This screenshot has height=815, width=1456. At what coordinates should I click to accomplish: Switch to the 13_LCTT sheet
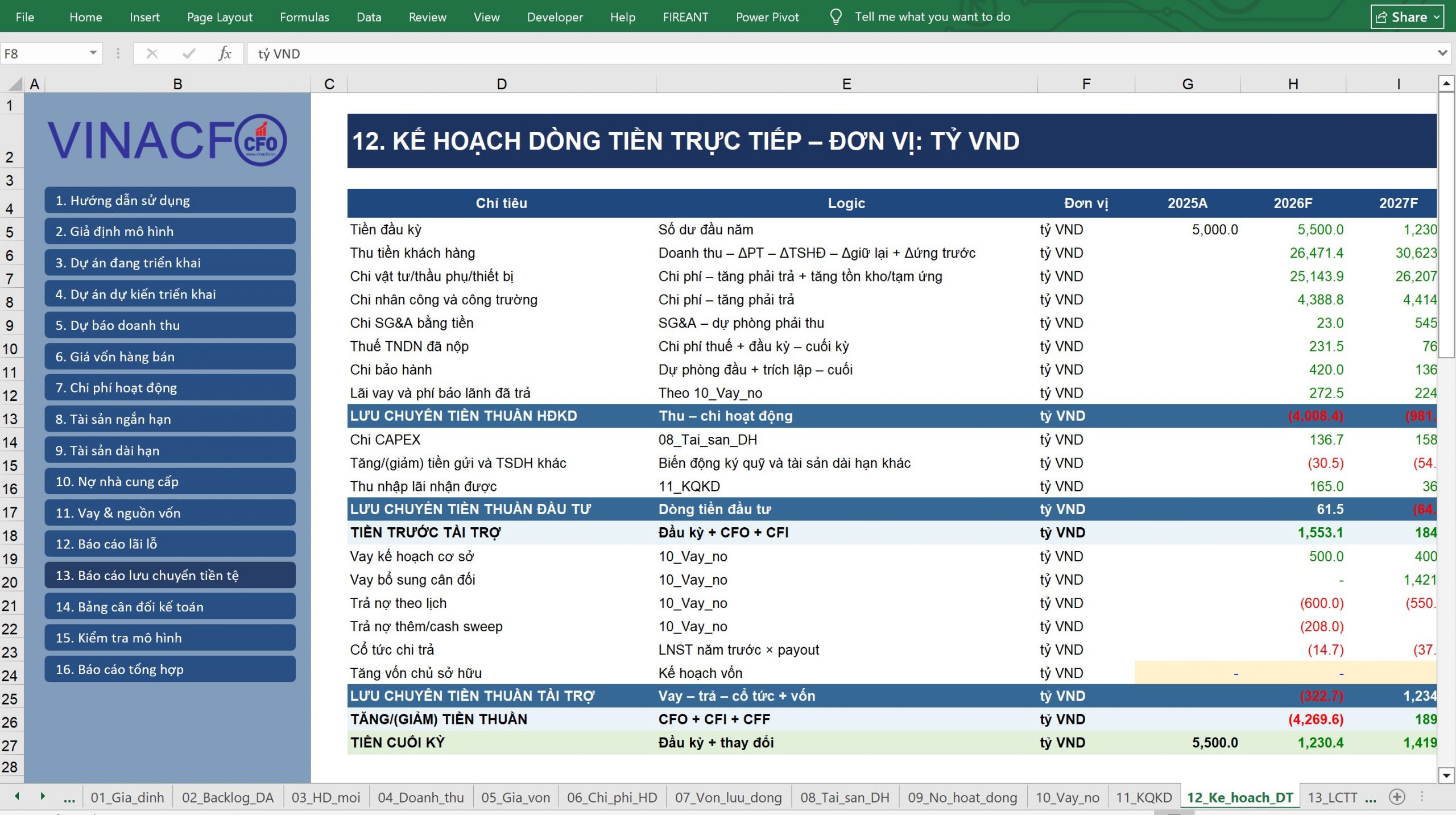point(1332,797)
